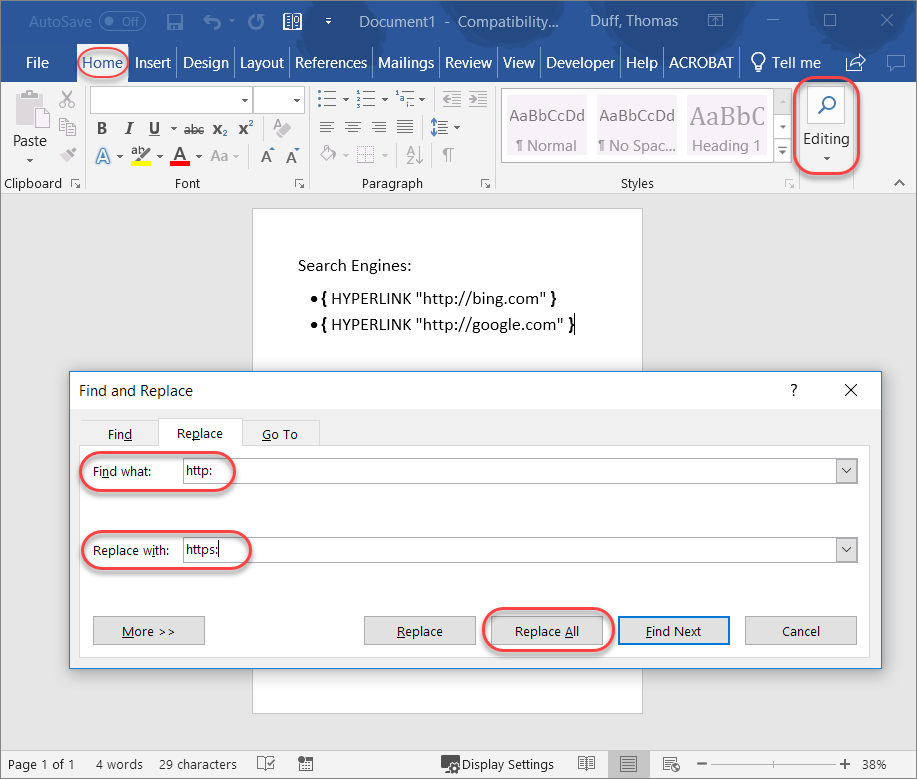Click the Clear All Formatting icon

coord(281,129)
